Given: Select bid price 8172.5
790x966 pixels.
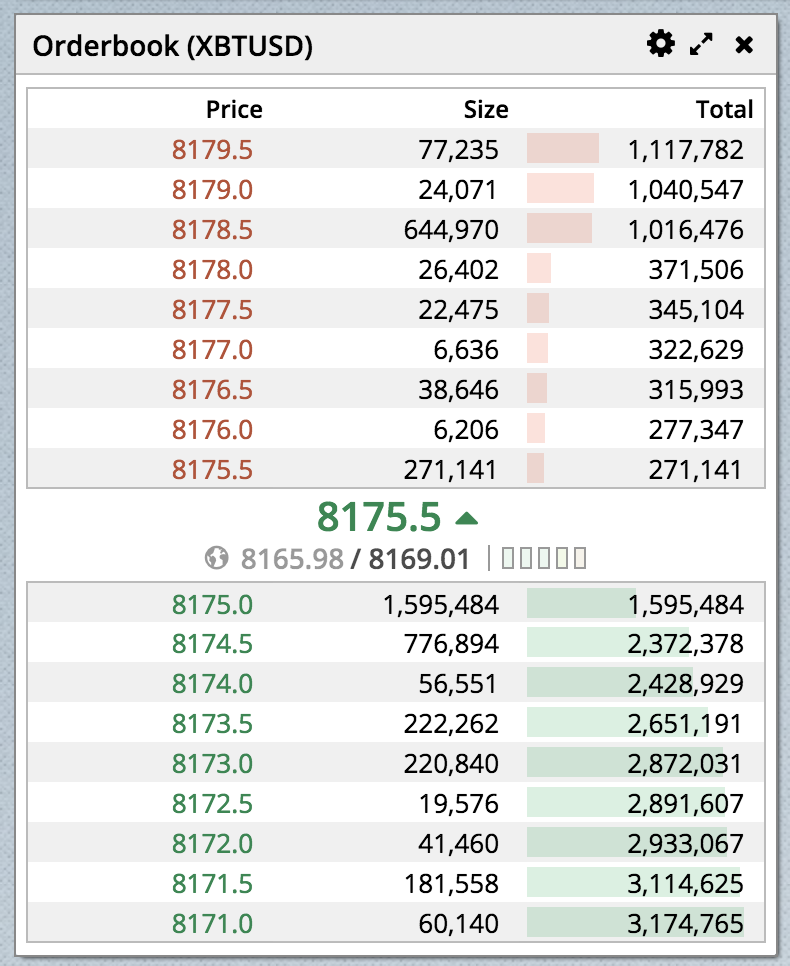Looking at the screenshot, I should point(212,805).
